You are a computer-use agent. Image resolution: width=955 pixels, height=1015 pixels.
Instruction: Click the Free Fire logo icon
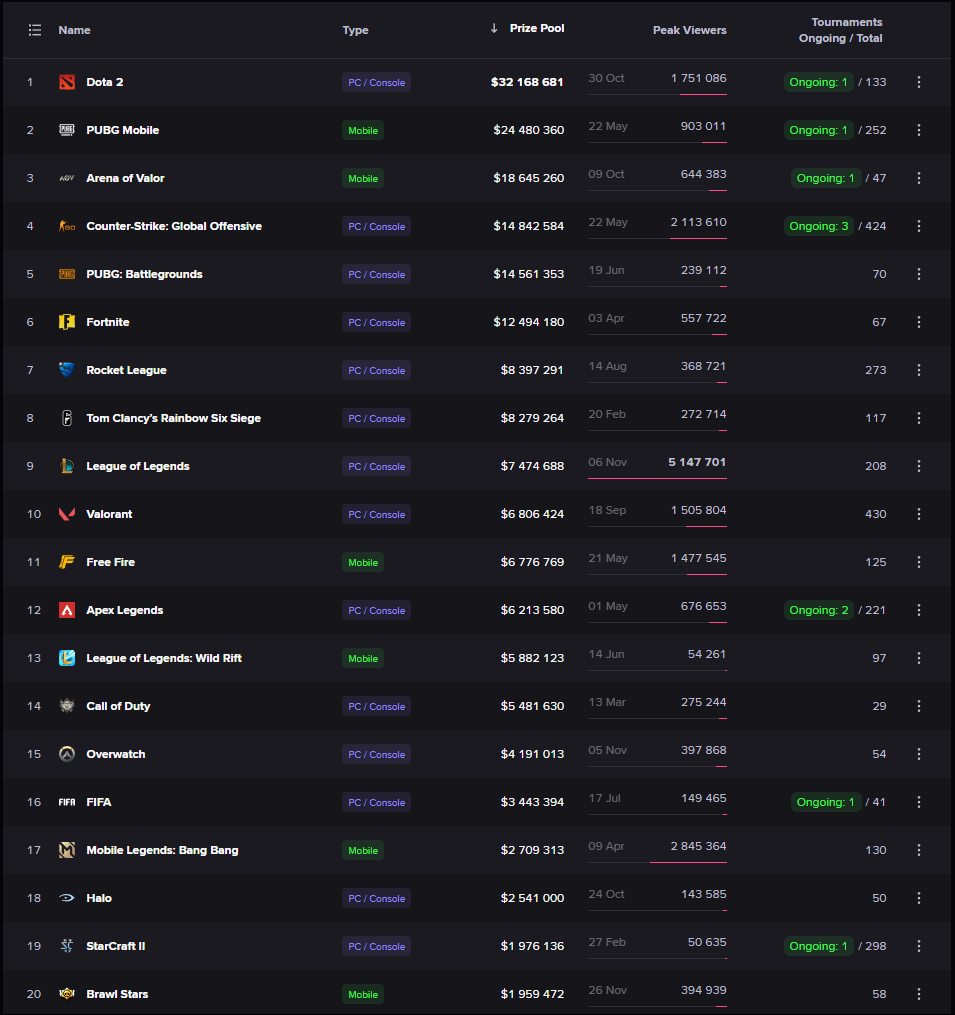click(x=67, y=562)
